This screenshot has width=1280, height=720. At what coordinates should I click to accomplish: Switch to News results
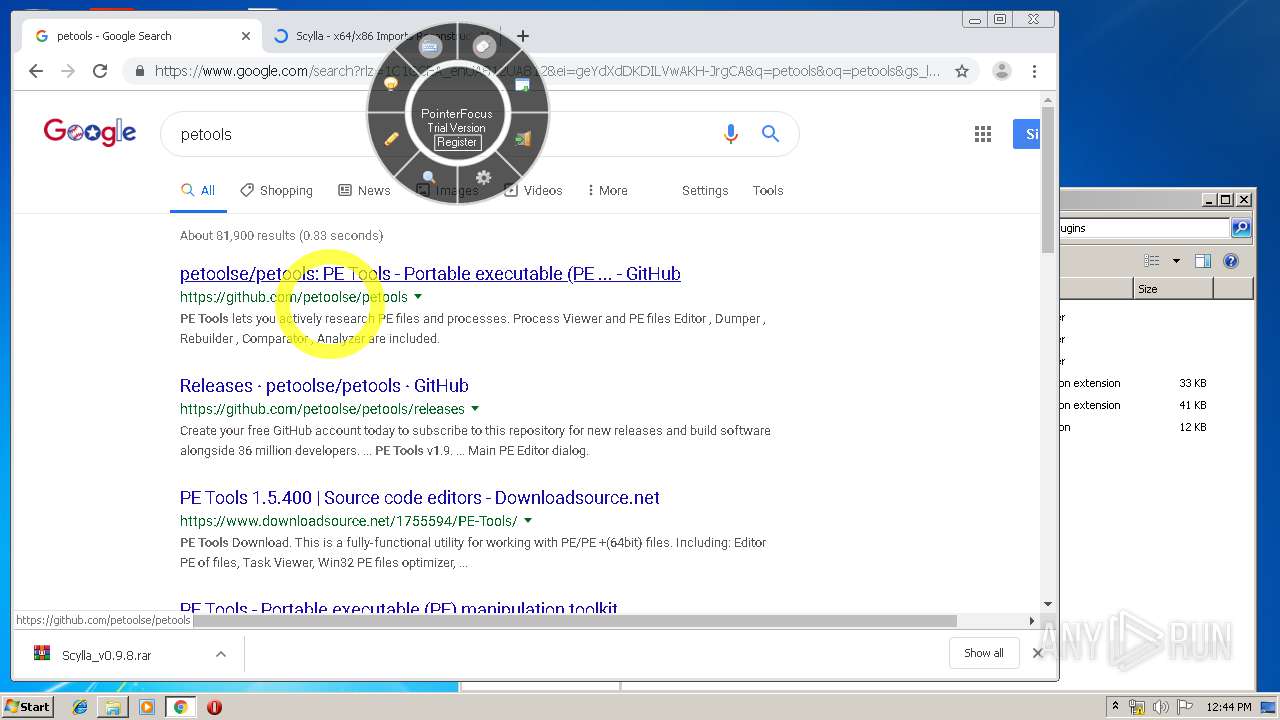(x=364, y=190)
